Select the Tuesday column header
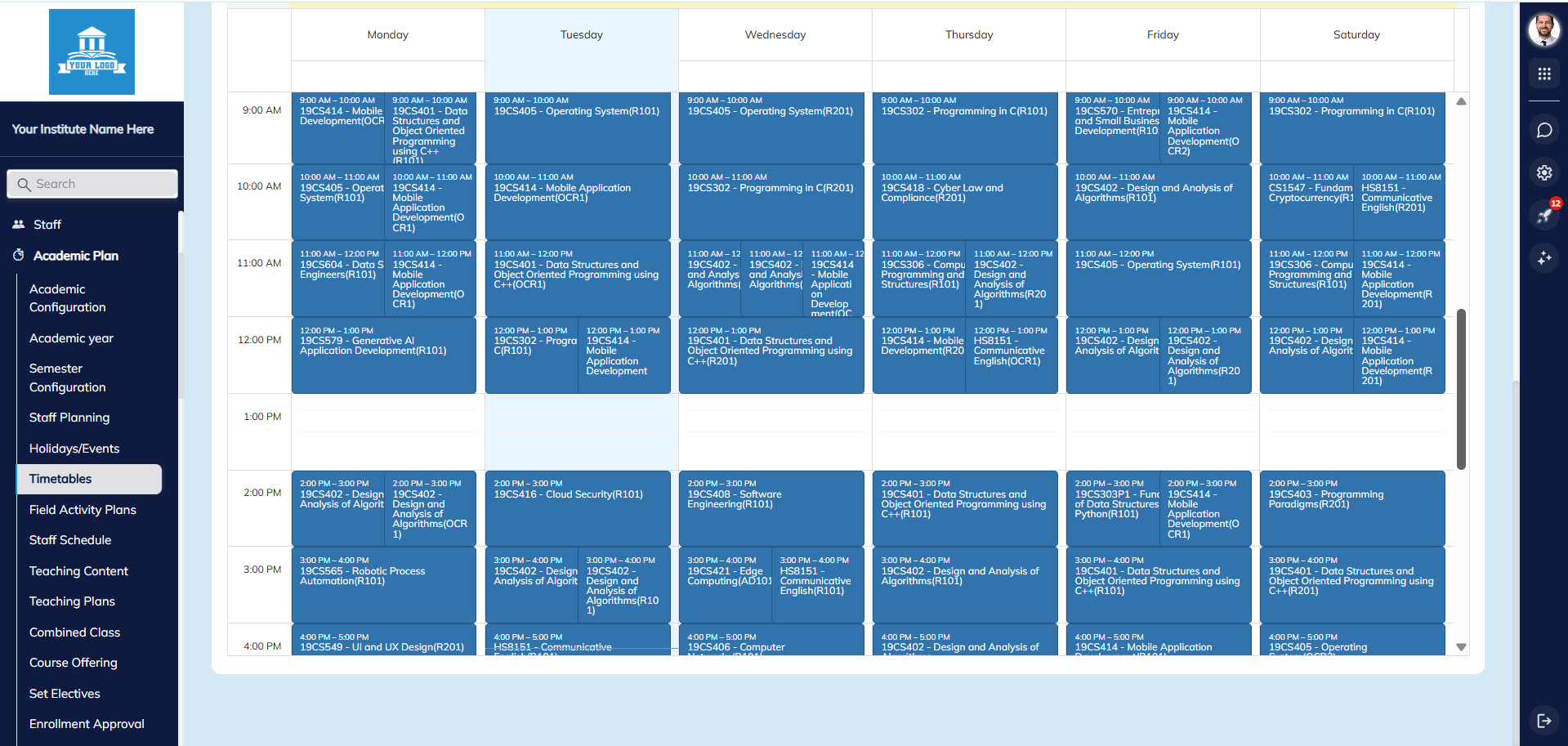Viewport: 1568px width, 746px height. coord(581,35)
